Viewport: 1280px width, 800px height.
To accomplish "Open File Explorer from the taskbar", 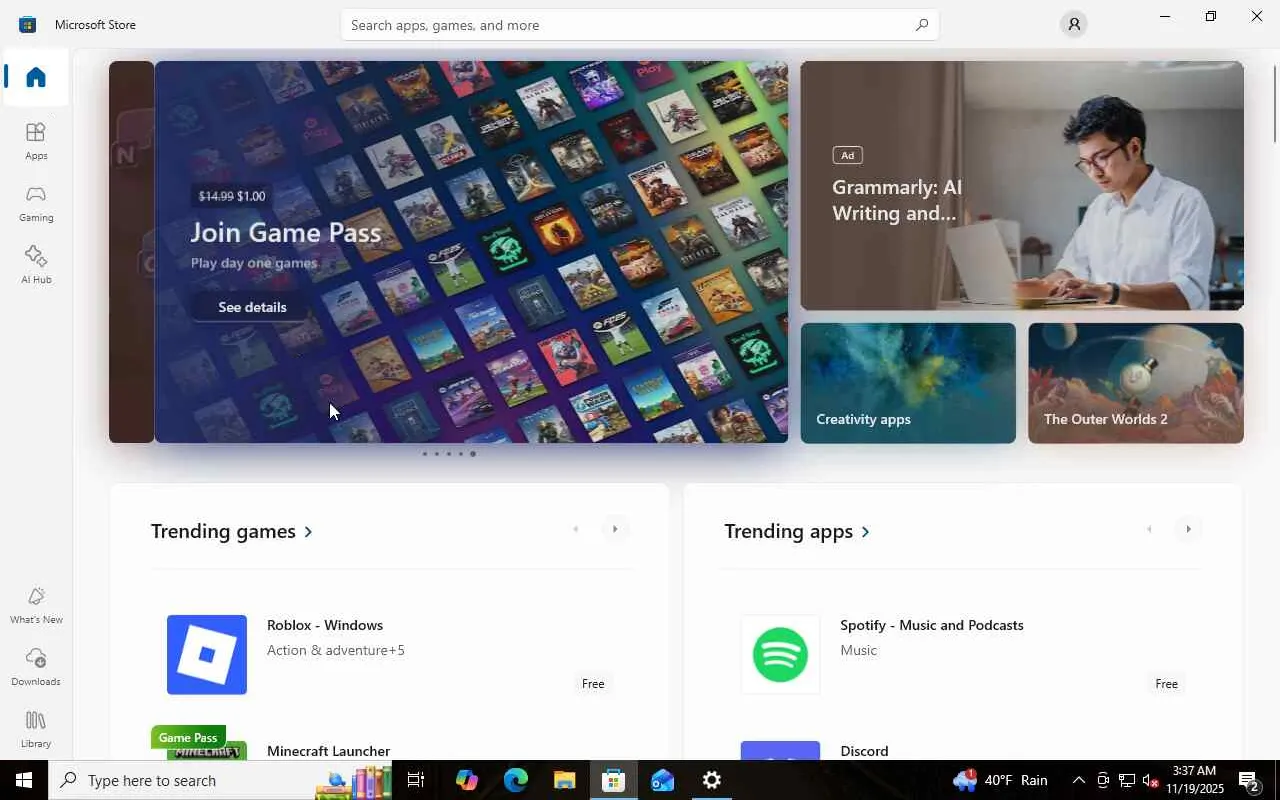I will (565, 780).
